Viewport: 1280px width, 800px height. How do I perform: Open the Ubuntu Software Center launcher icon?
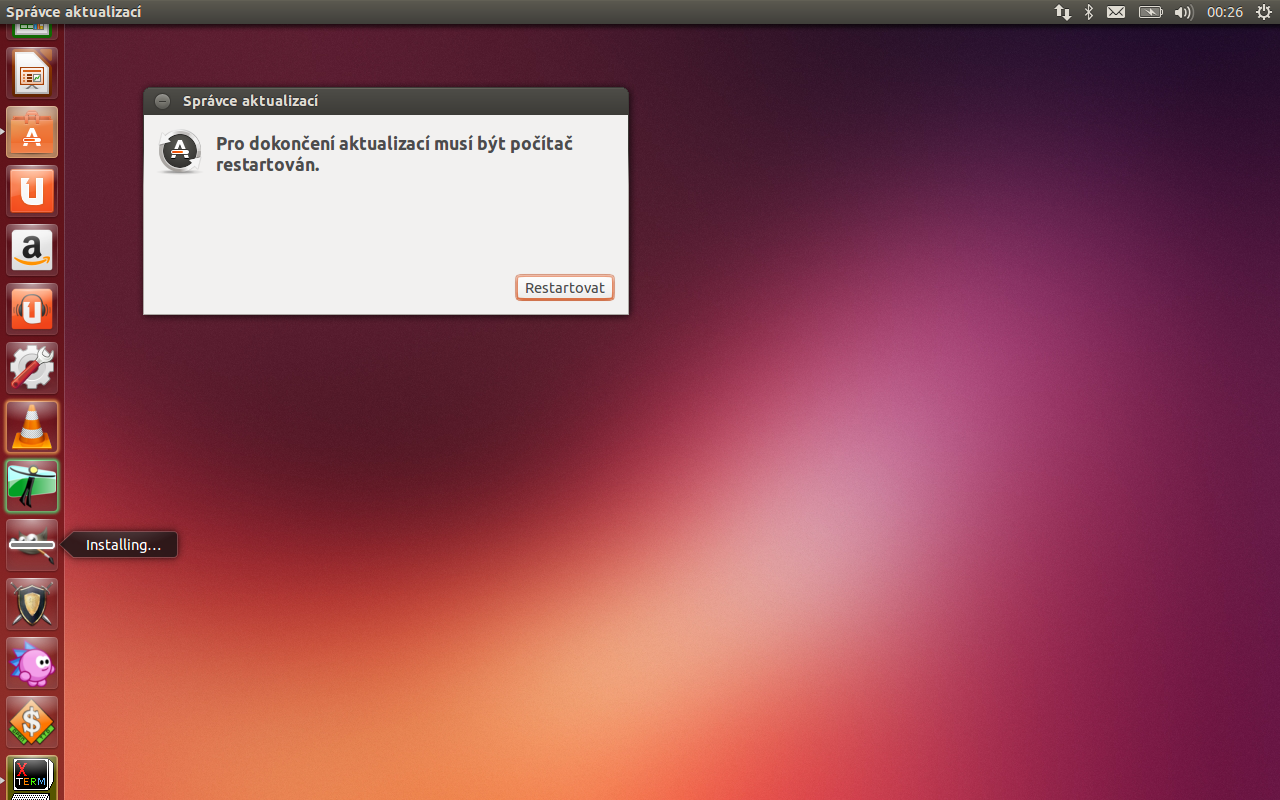click(x=32, y=132)
